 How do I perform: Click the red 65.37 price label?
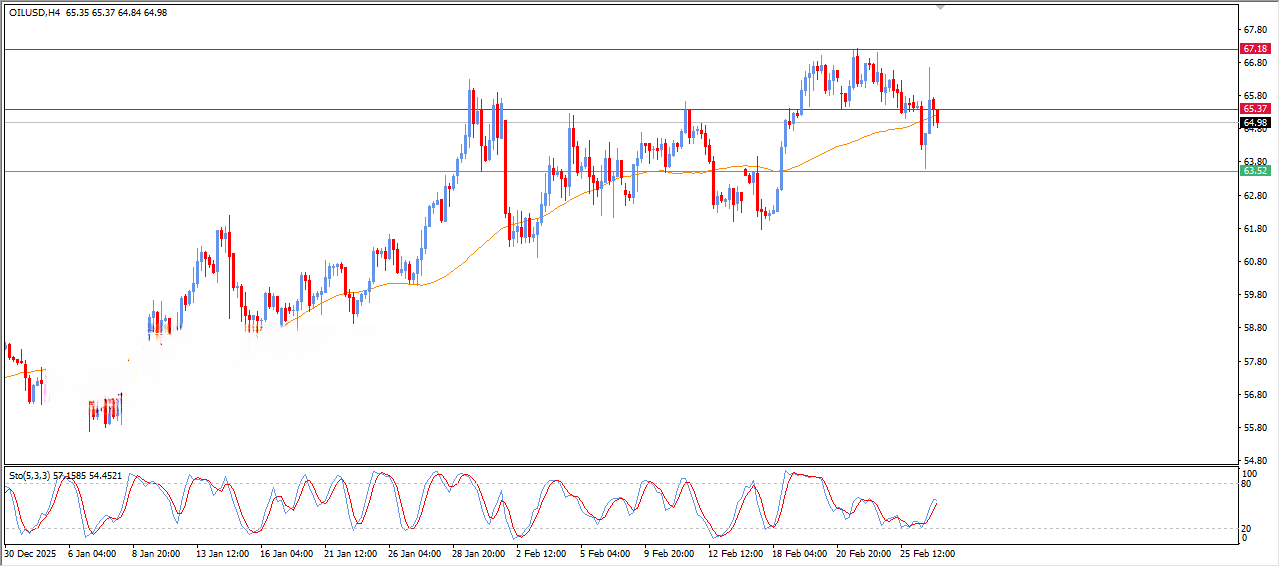(x=1254, y=108)
